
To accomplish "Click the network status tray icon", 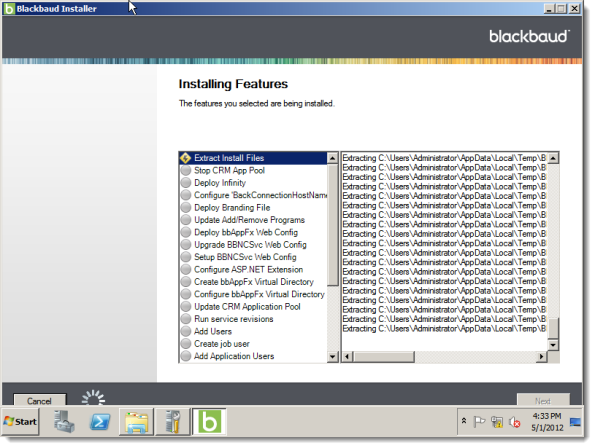I will (x=497, y=421).
